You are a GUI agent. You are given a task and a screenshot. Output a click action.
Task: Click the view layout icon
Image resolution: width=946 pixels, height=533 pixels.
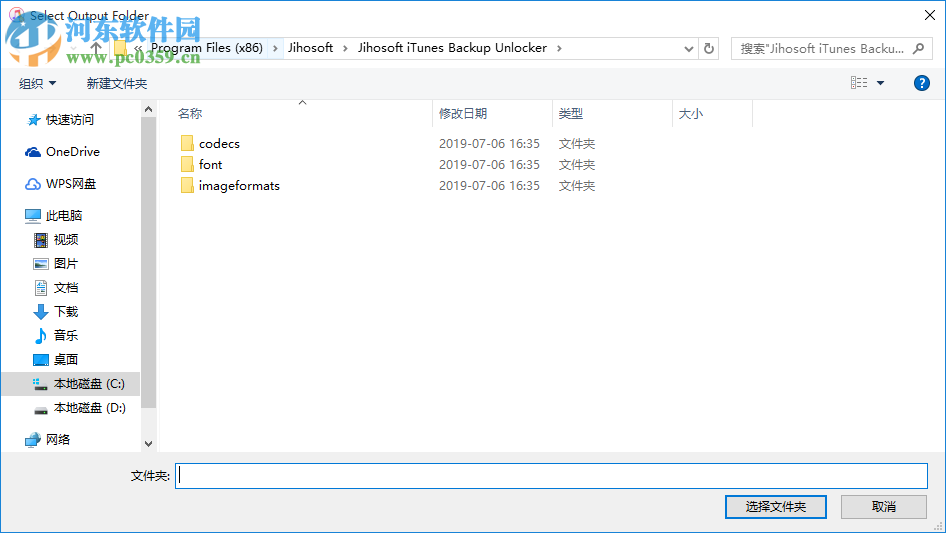point(859,83)
